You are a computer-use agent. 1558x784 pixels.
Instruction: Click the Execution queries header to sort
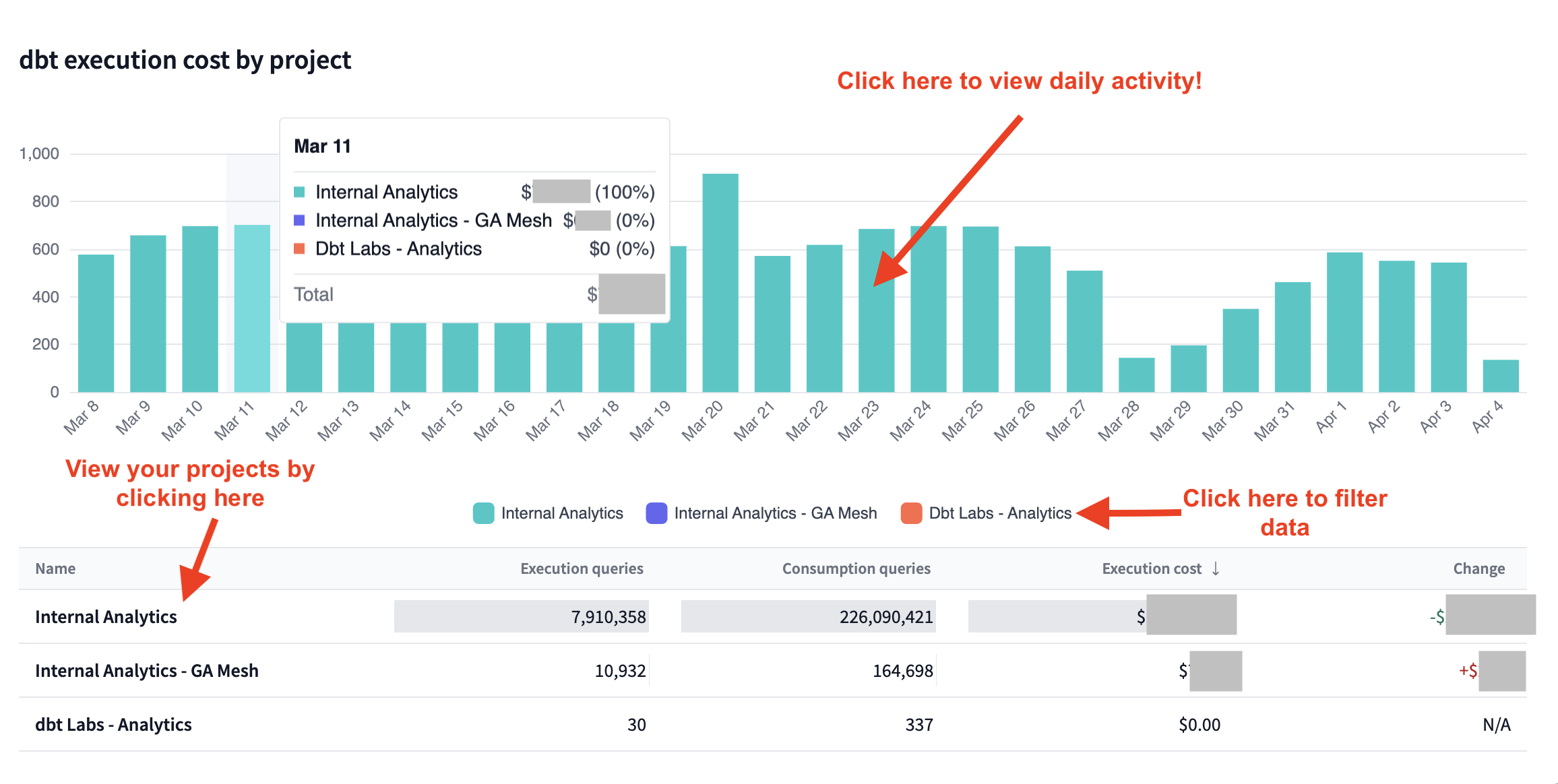[x=581, y=568]
